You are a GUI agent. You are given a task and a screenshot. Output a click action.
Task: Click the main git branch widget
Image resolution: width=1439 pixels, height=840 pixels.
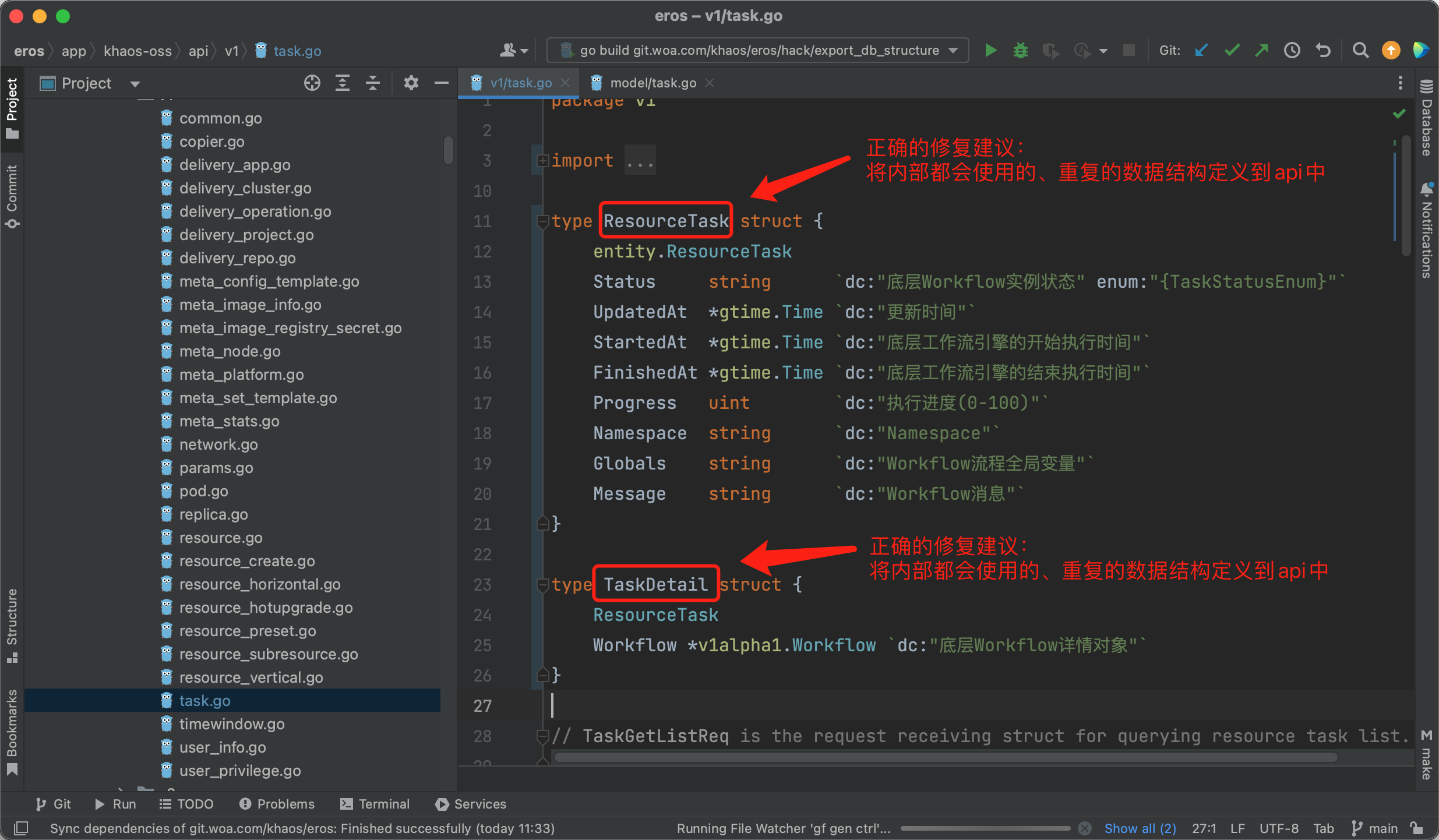(x=1375, y=828)
